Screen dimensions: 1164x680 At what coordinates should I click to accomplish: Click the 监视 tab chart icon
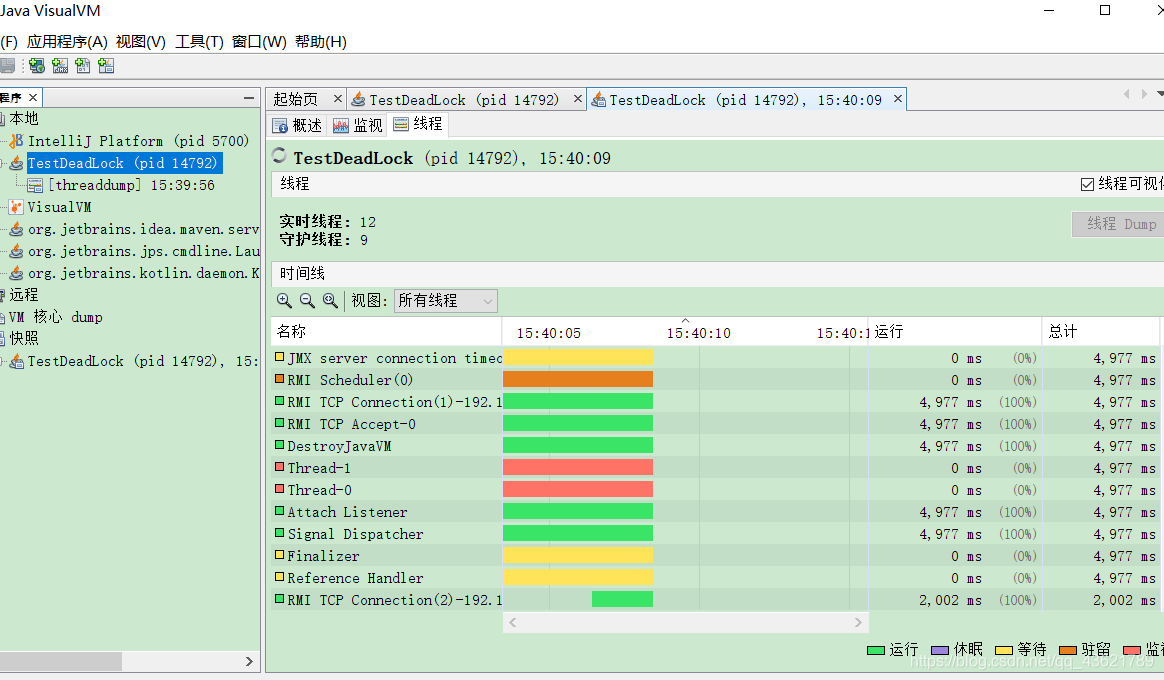341,125
